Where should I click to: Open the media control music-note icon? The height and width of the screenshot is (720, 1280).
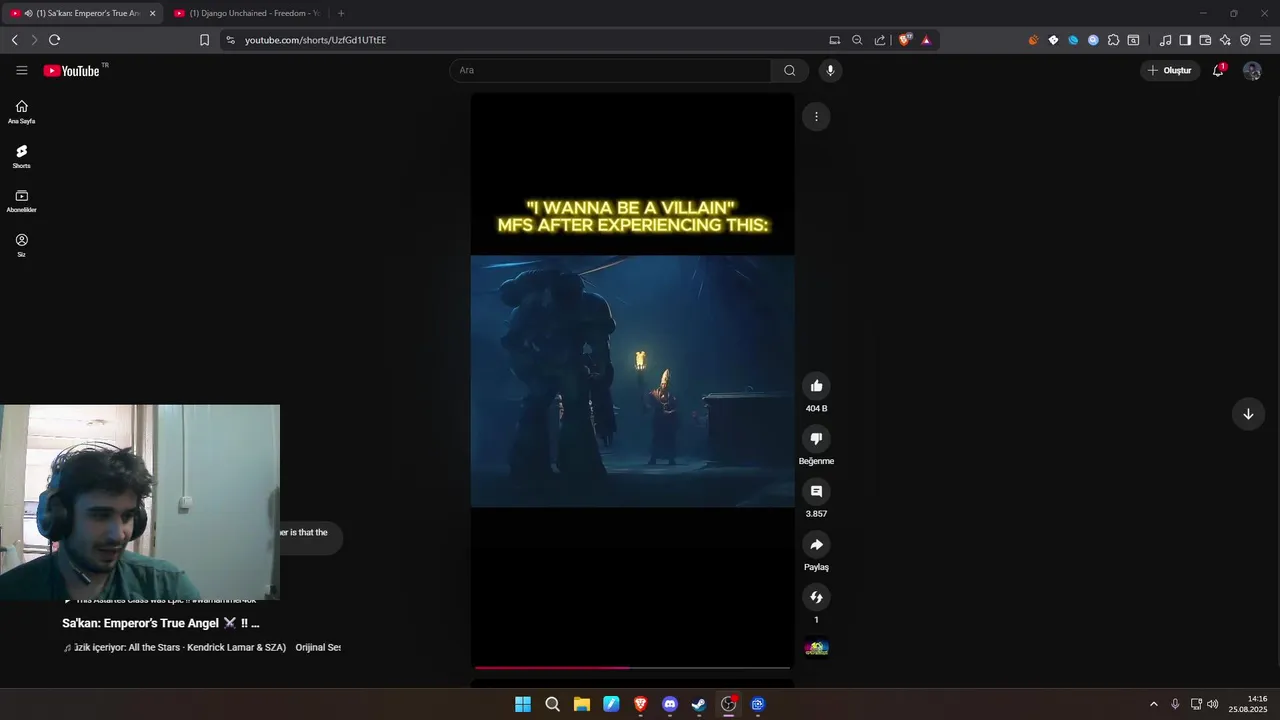(x=1165, y=40)
